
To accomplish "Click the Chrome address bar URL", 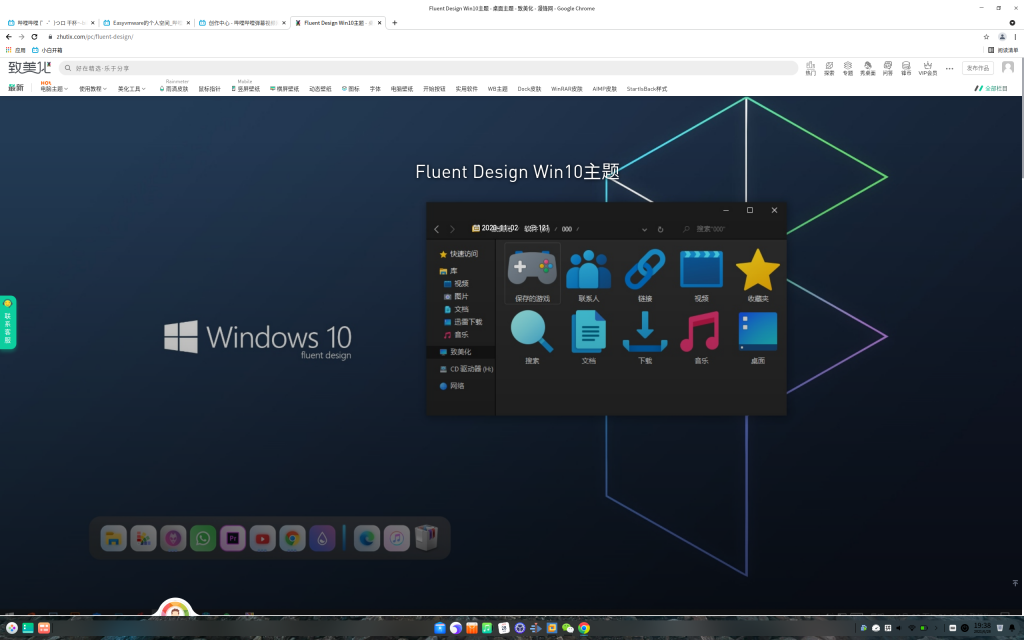I will click(x=95, y=37).
